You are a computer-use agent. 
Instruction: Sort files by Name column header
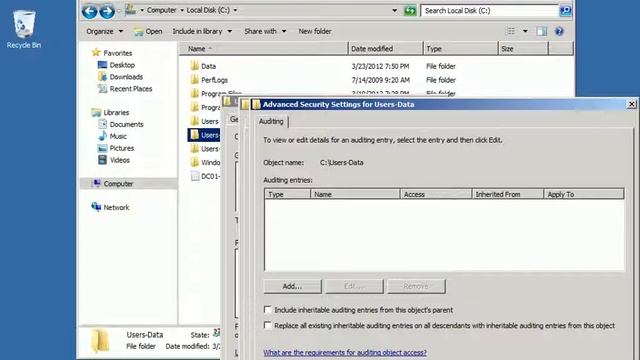pyautogui.click(x=264, y=49)
